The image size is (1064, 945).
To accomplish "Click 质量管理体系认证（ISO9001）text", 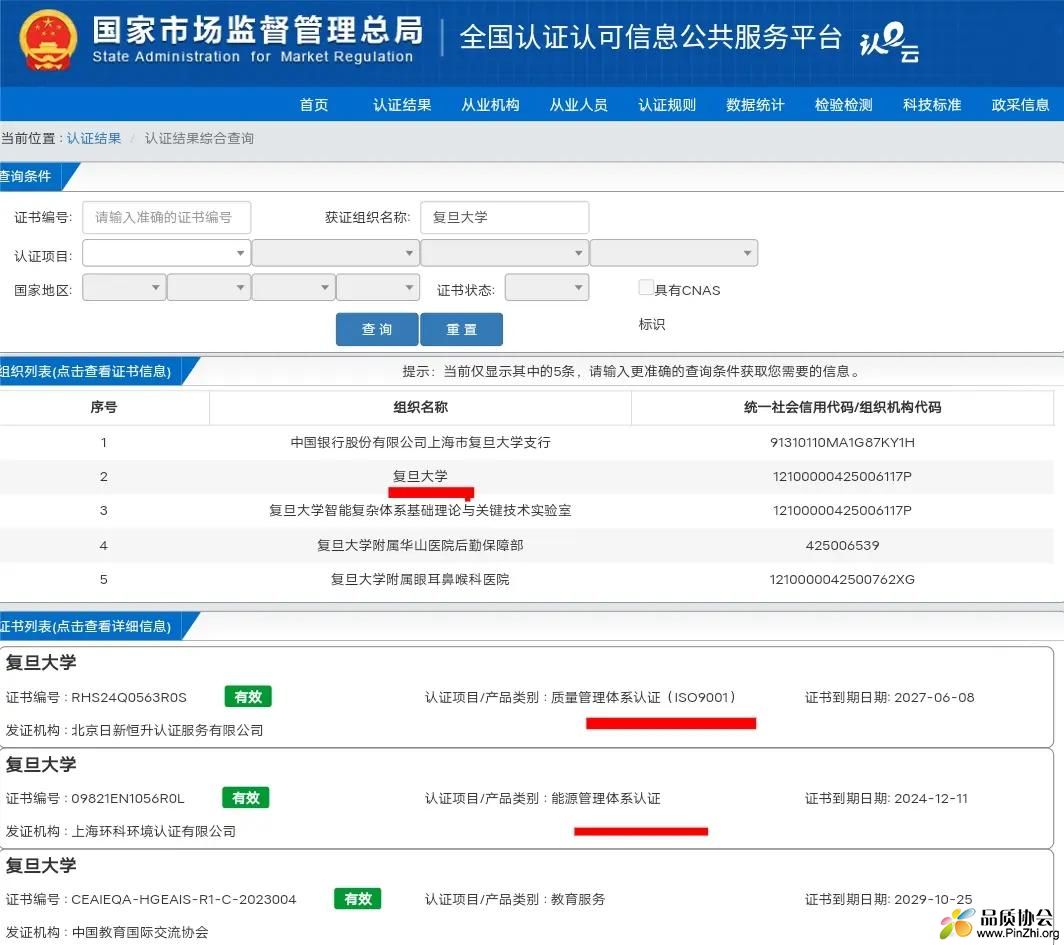I will coord(643,697).
